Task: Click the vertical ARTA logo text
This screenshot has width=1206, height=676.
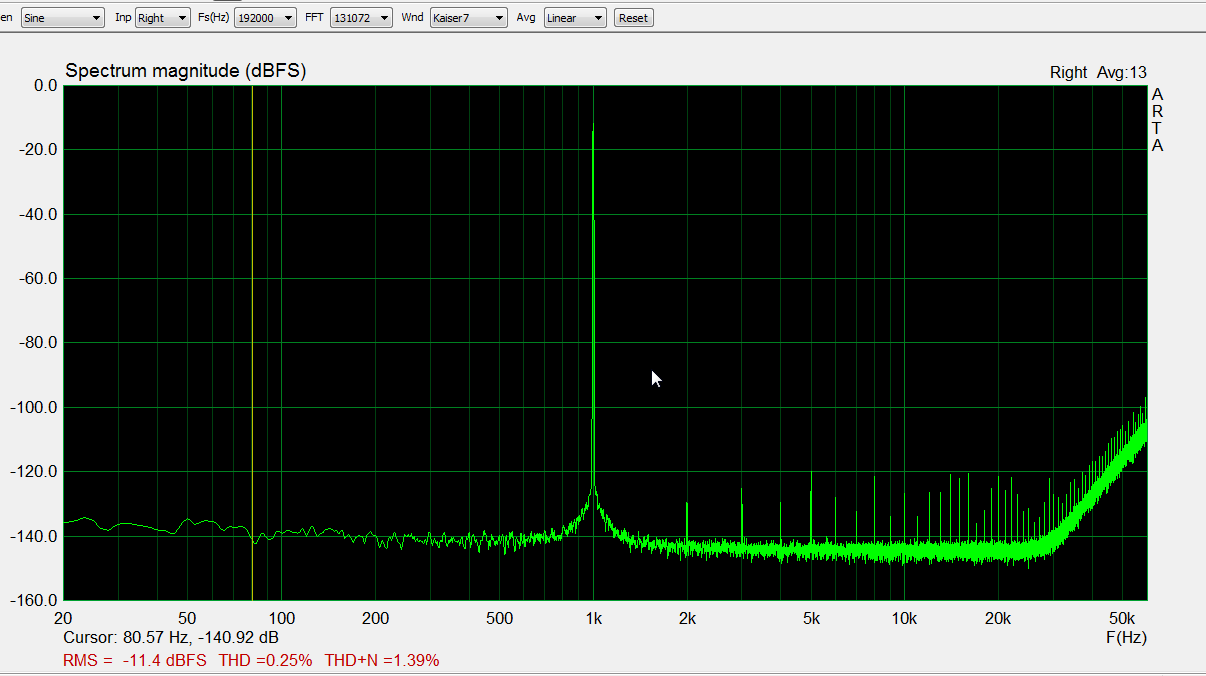Action: click(1157, 120)
